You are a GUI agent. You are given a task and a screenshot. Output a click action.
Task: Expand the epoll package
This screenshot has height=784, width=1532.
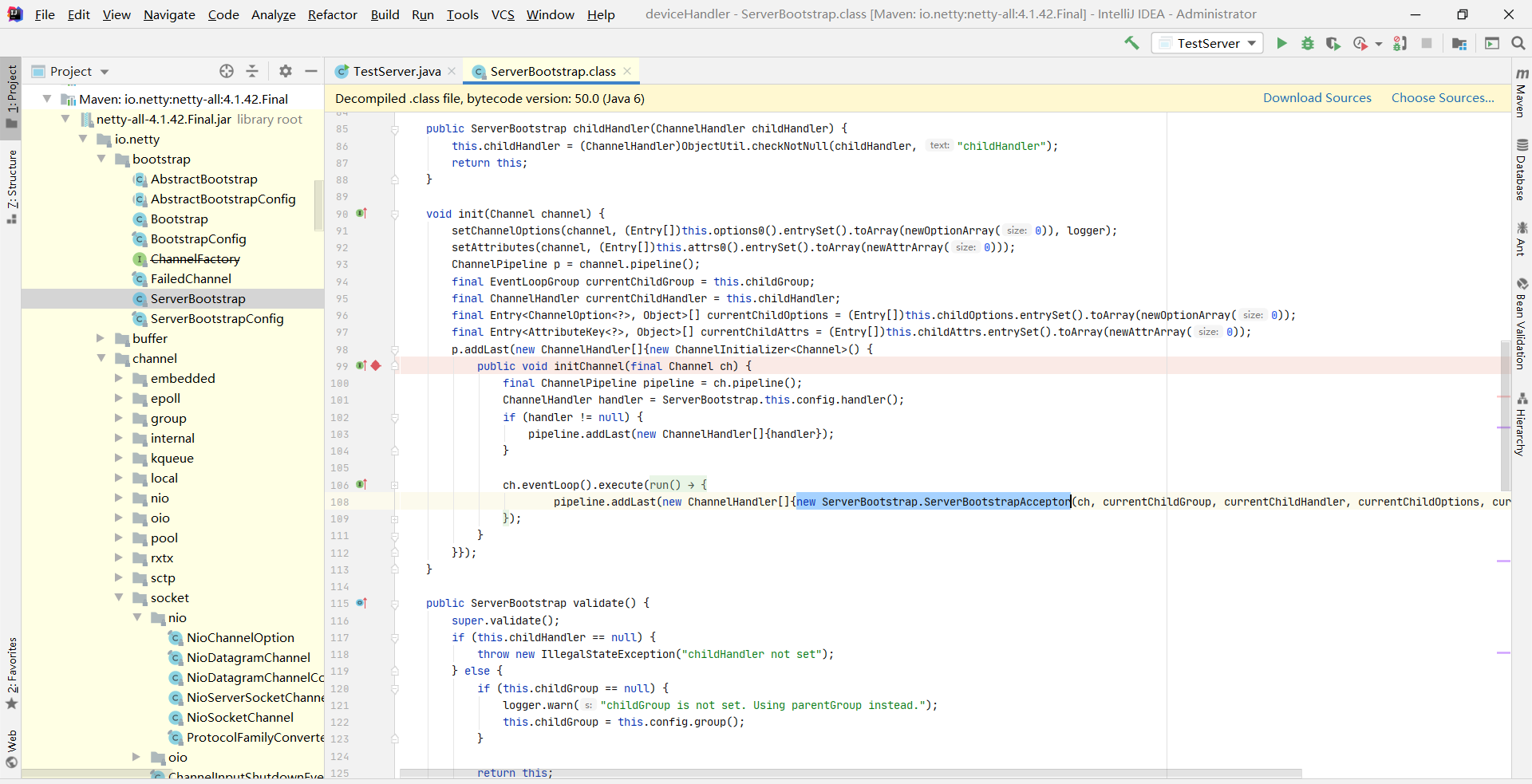pos(119,398)
